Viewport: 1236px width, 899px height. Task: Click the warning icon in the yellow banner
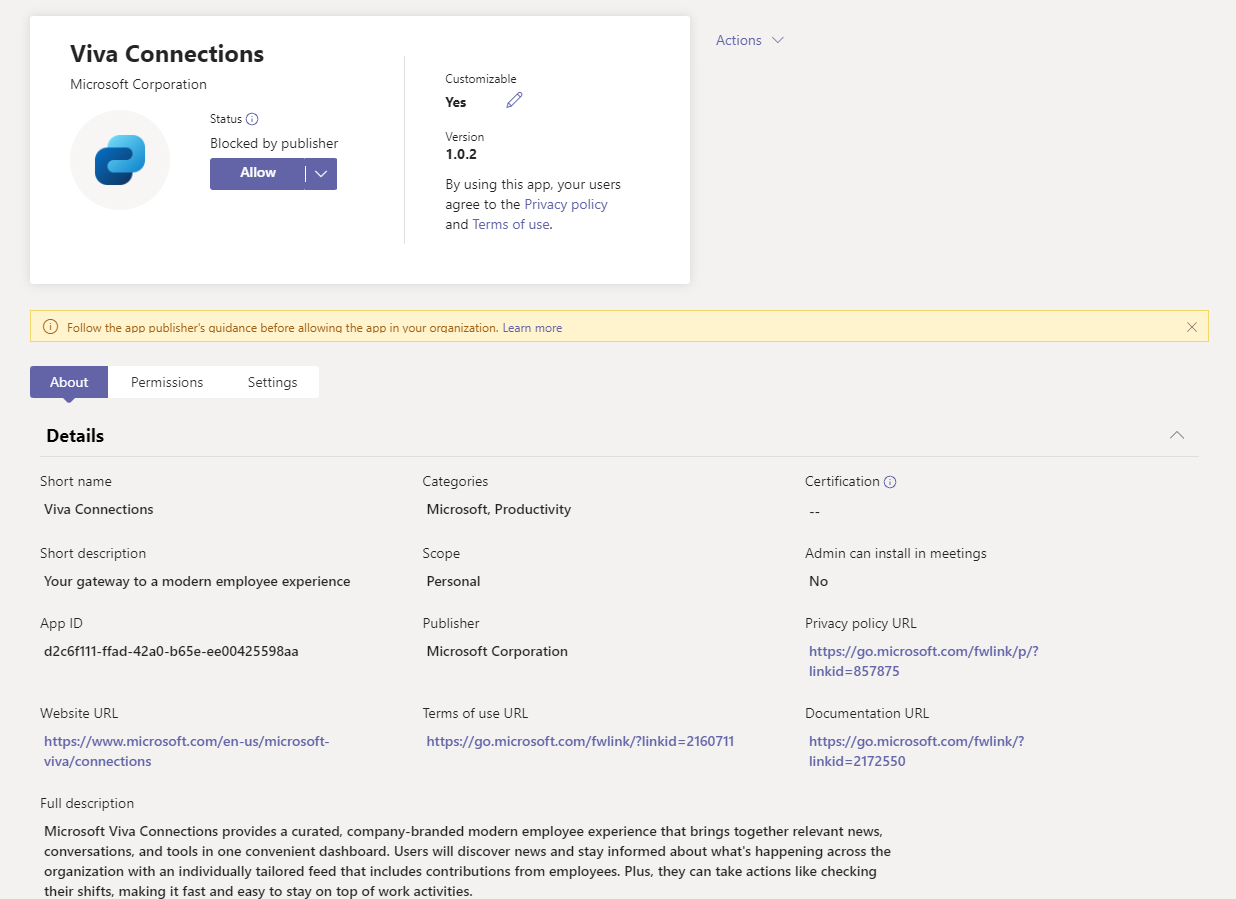click(x=49, y=326)
